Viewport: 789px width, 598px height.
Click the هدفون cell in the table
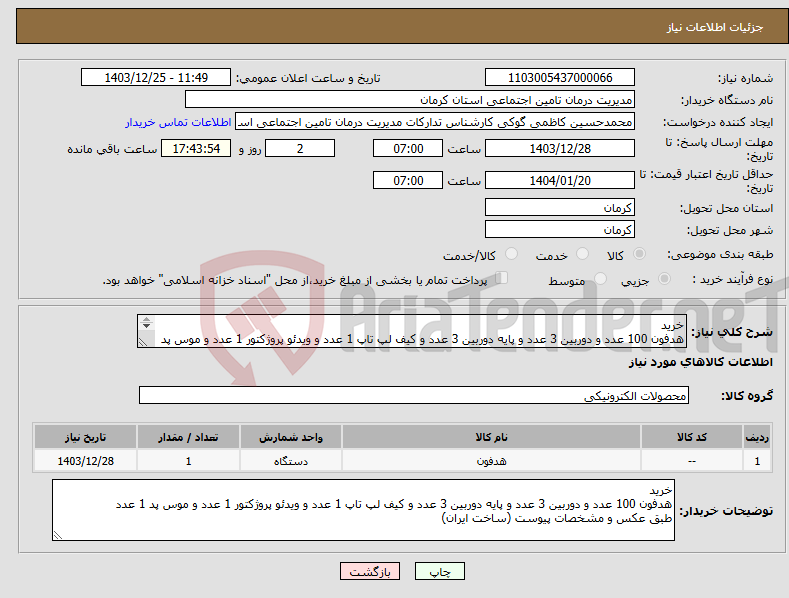(x=491, y=461)
